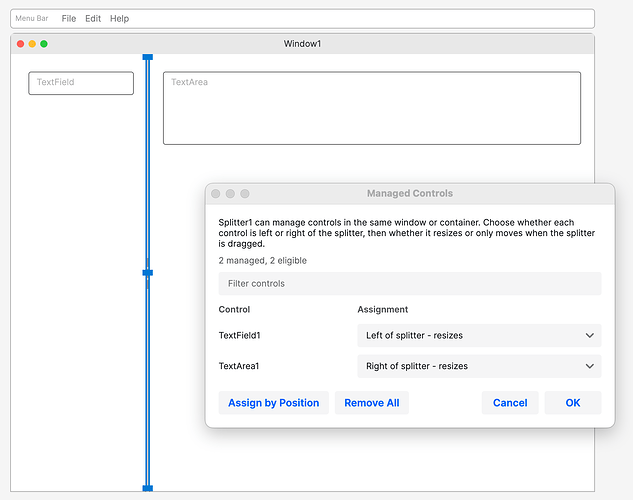
Task: Click inside the TextArea box
Action: 372,108
